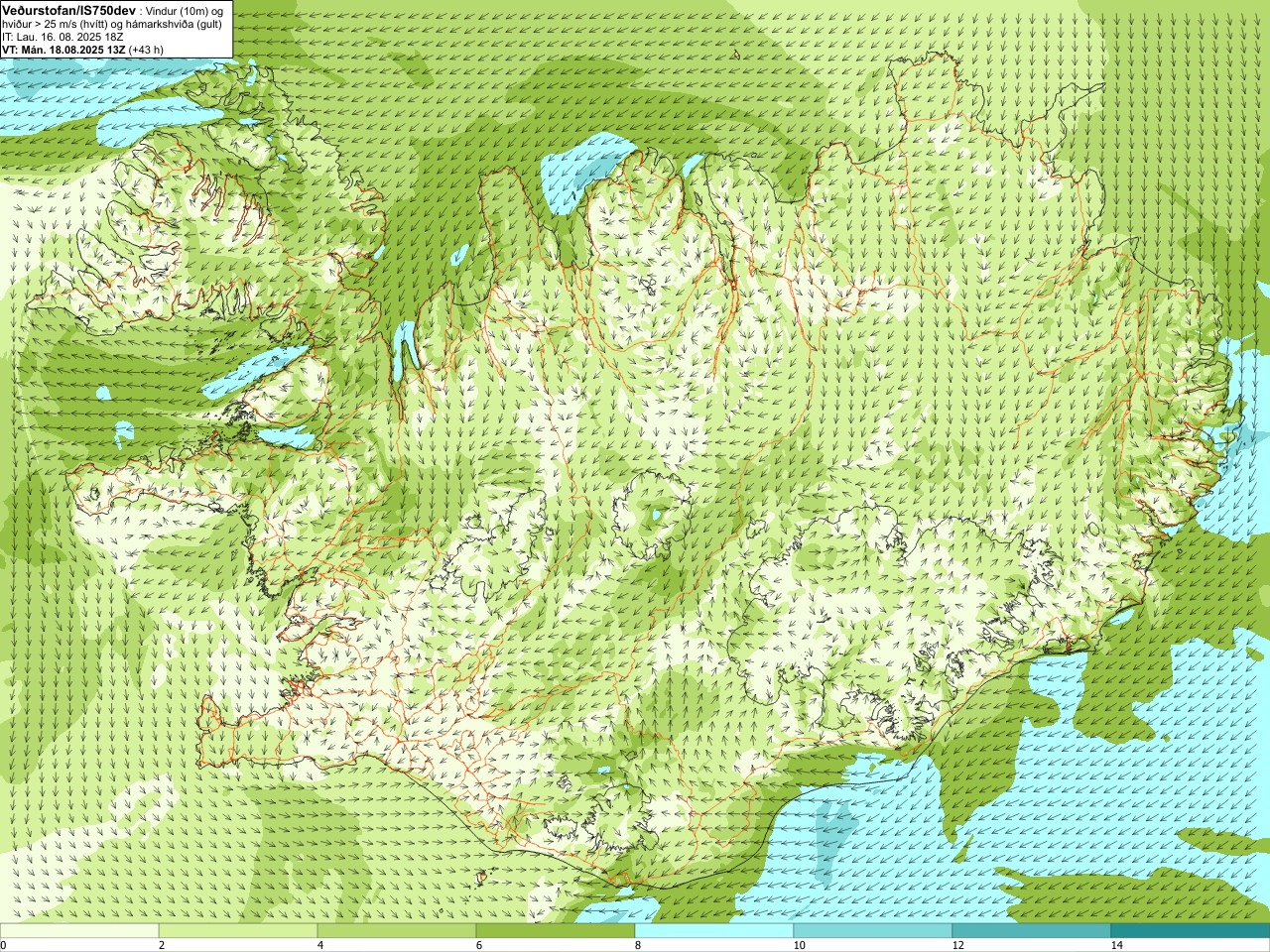Viewport: 1270px width, 952px height.
Task: Click the '(+43 h)' forecast offset text
Action: pyautogui.click(x=146, y=49)
